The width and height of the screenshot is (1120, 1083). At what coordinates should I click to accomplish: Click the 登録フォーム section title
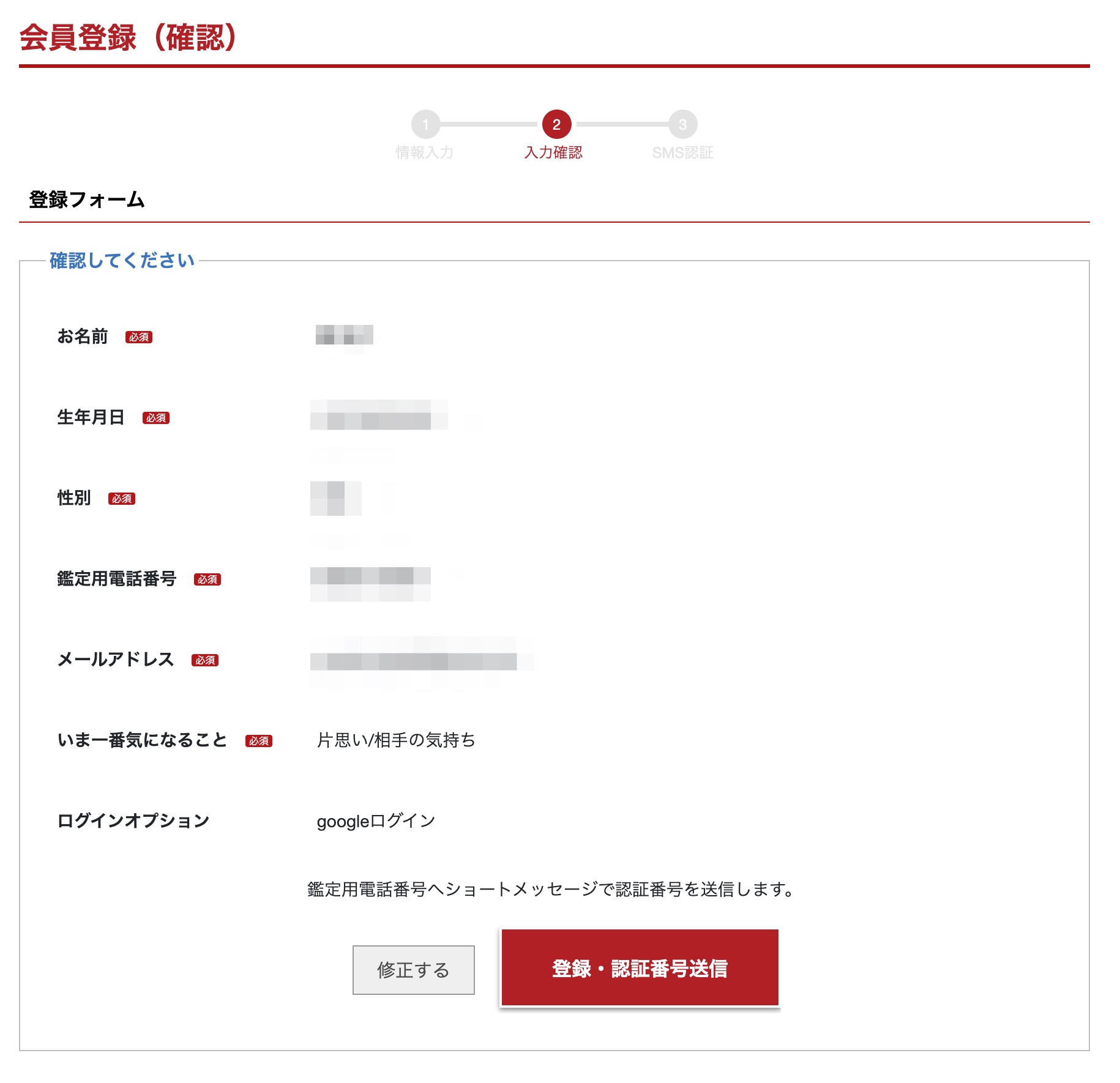(x=86, y=199)
